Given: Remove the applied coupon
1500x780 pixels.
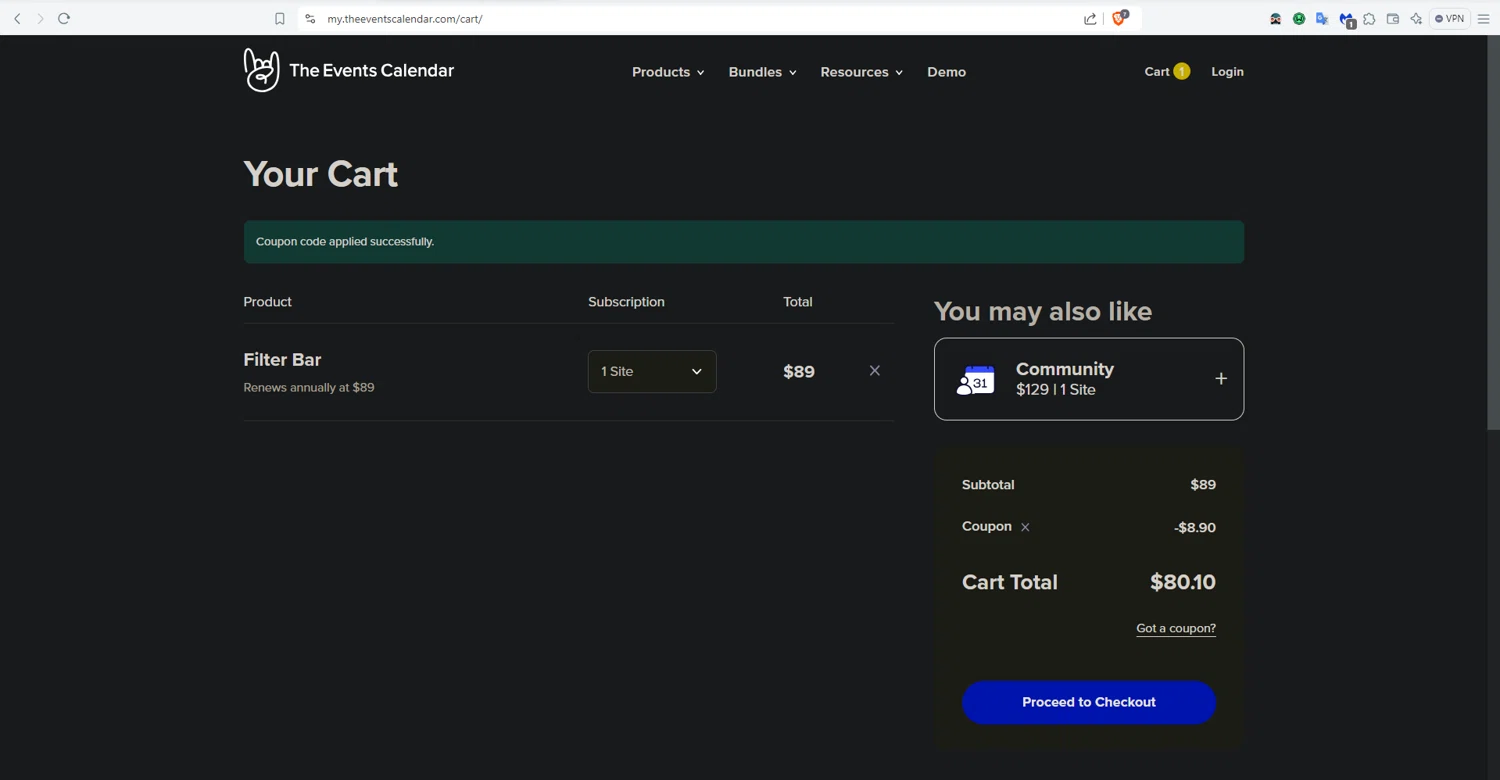Looking at the screenshot, I should tap(1025, 527).
